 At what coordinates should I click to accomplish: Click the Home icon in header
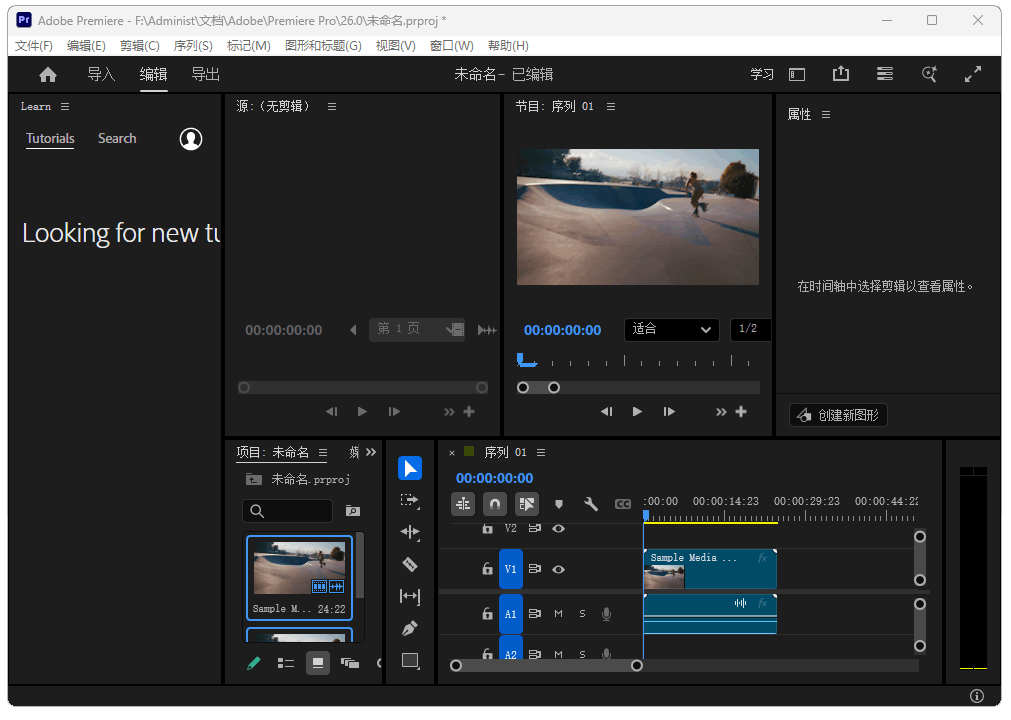point(48,74)
